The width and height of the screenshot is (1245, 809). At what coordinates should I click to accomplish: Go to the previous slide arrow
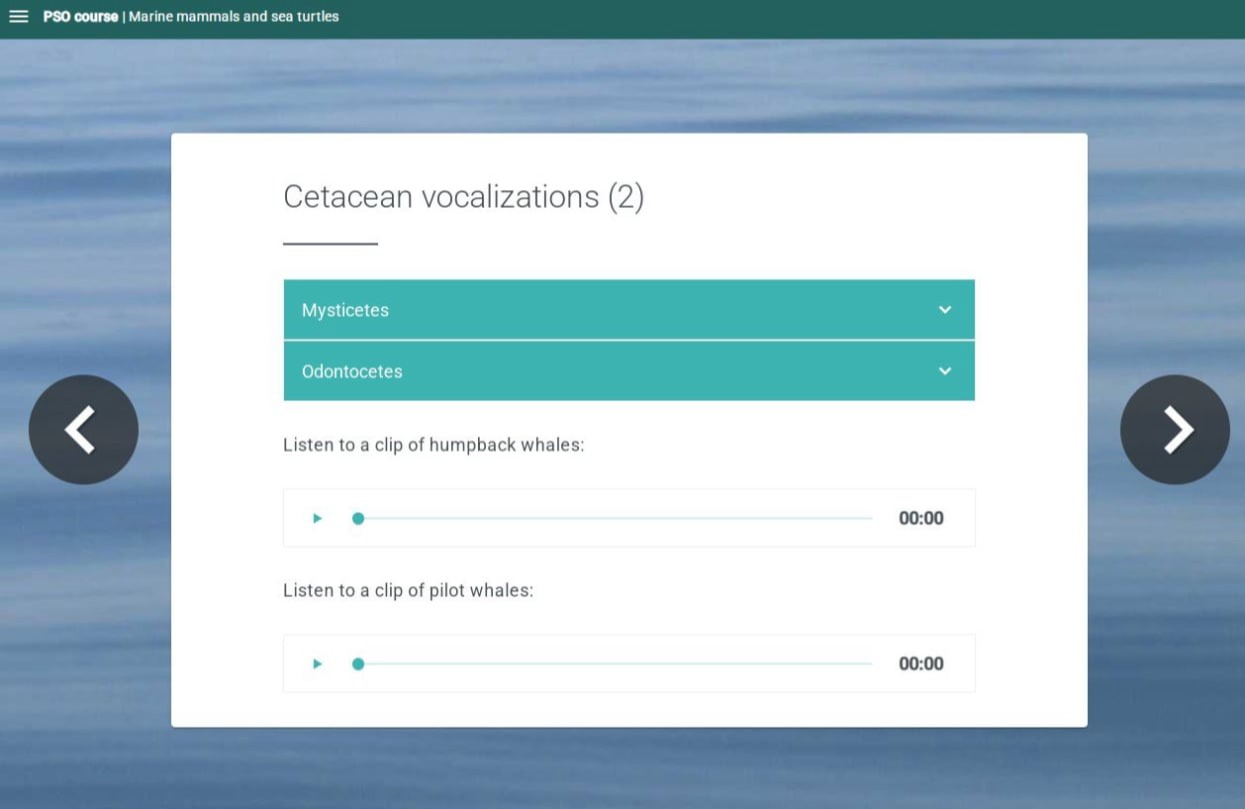(83, 430)
